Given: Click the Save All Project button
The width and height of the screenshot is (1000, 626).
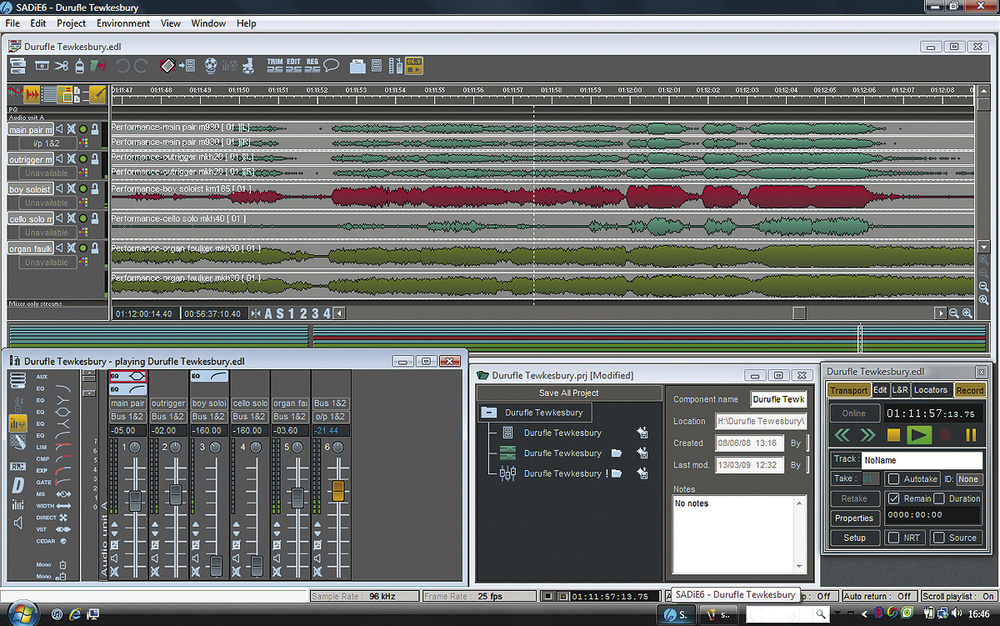Looking at the screenshot, I should pos(568,393).
